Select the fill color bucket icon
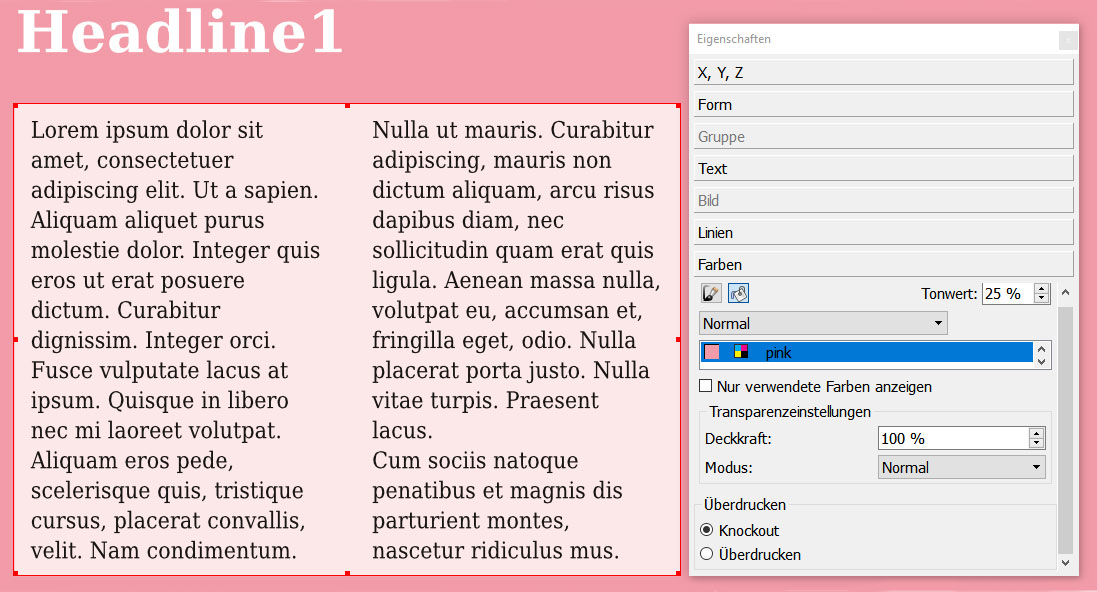The width and height of the screenshot is (1097, 592). pyautogui.click(x=739, y=293)
